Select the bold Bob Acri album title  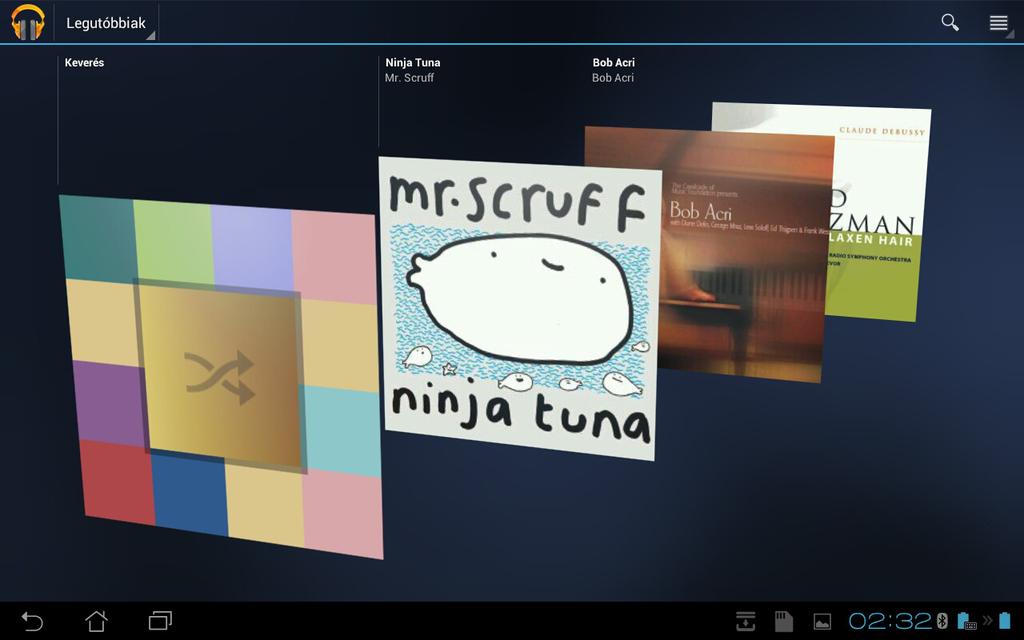click(613, 63)
